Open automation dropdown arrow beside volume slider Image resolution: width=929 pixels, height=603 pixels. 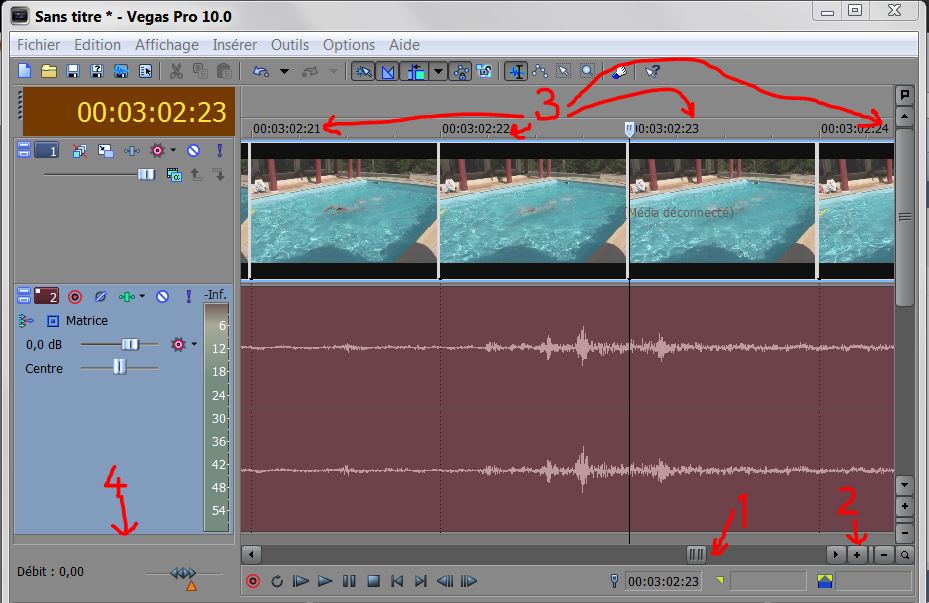[x=194, y=344]
